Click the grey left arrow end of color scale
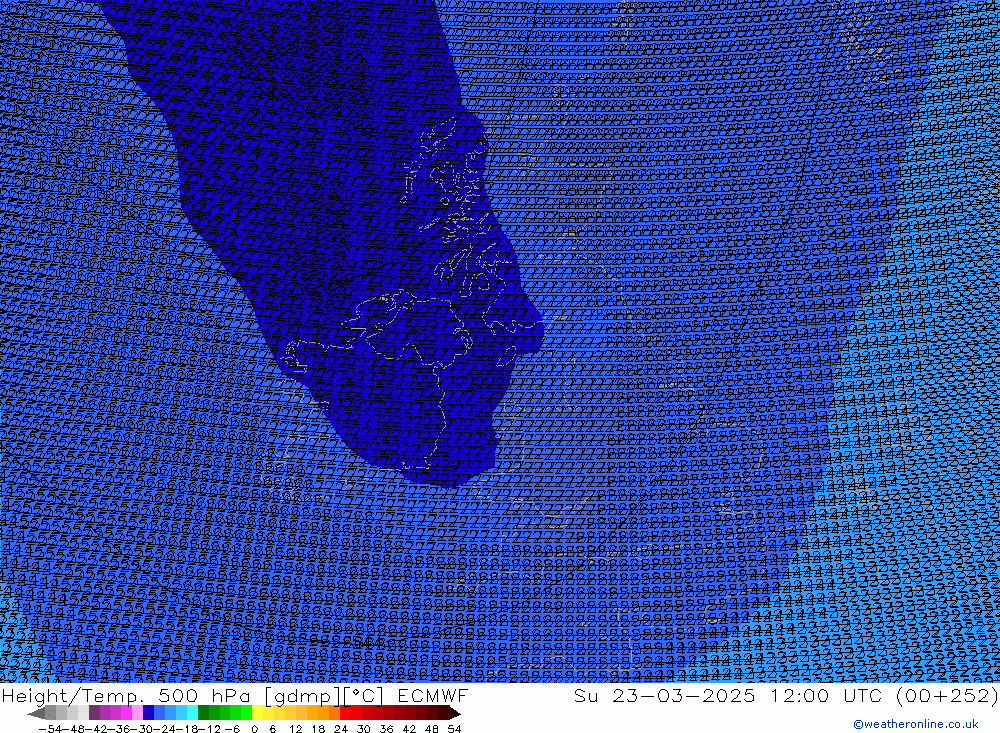Screen dimensions: 1000x733 36,714
